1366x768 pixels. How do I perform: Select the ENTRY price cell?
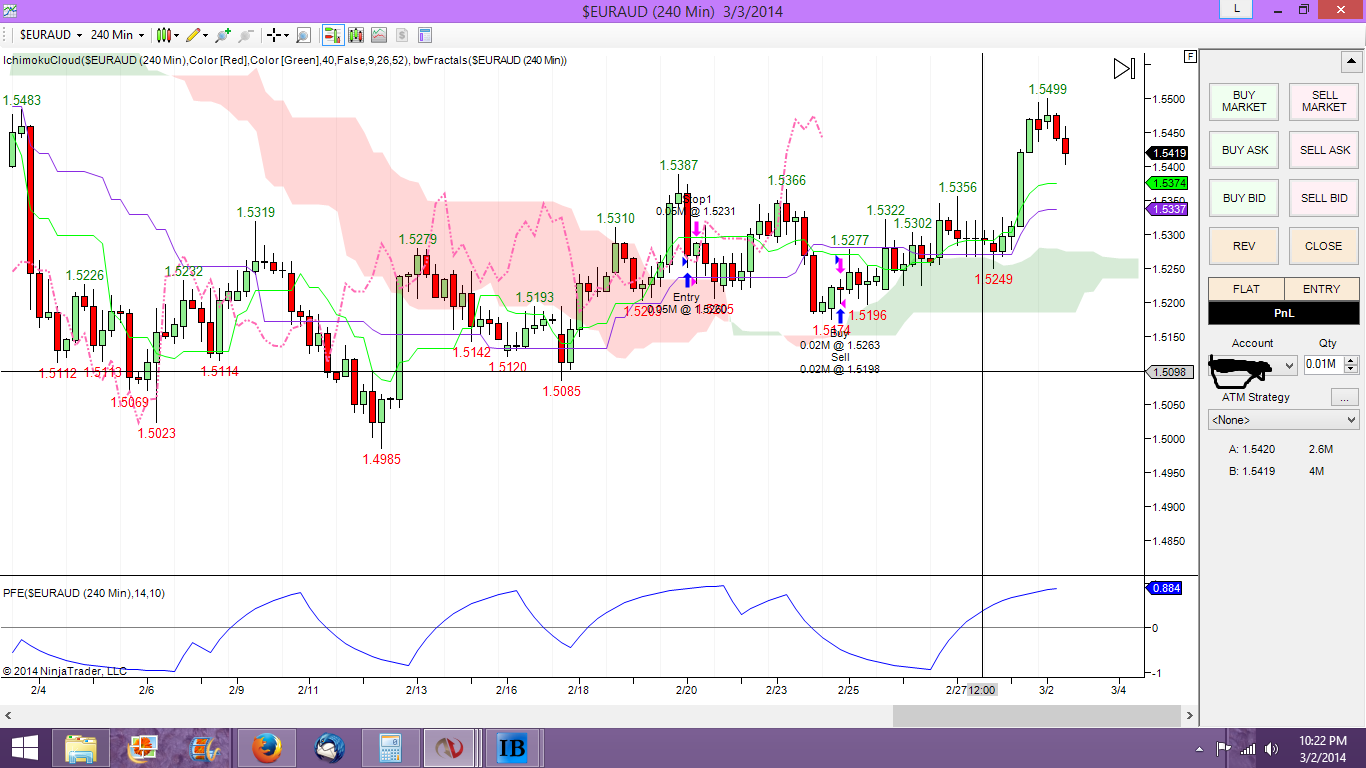pyautogui.click(x=1322, y=289)
